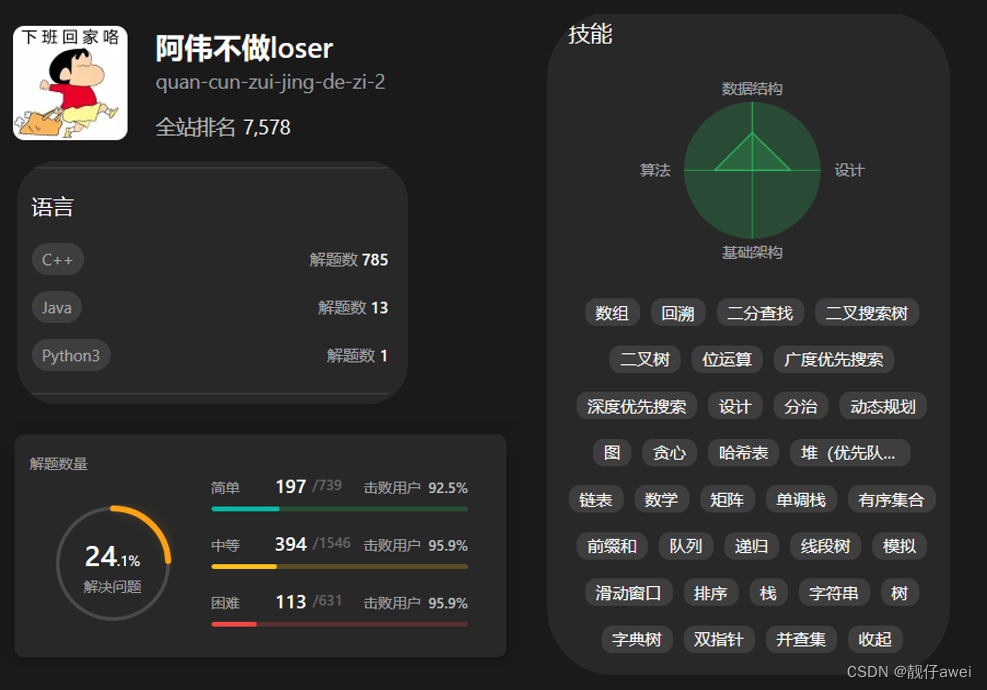Click the 设计 radar axis label
The image size is (987, 690).
coord(850,170)
